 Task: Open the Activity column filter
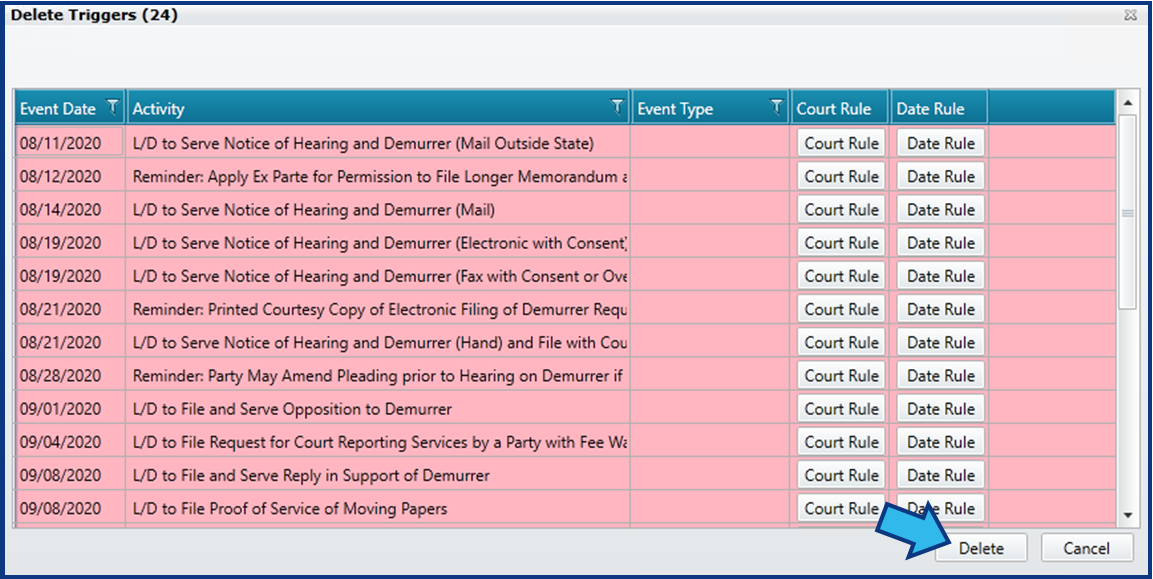(x=618, y=107)
